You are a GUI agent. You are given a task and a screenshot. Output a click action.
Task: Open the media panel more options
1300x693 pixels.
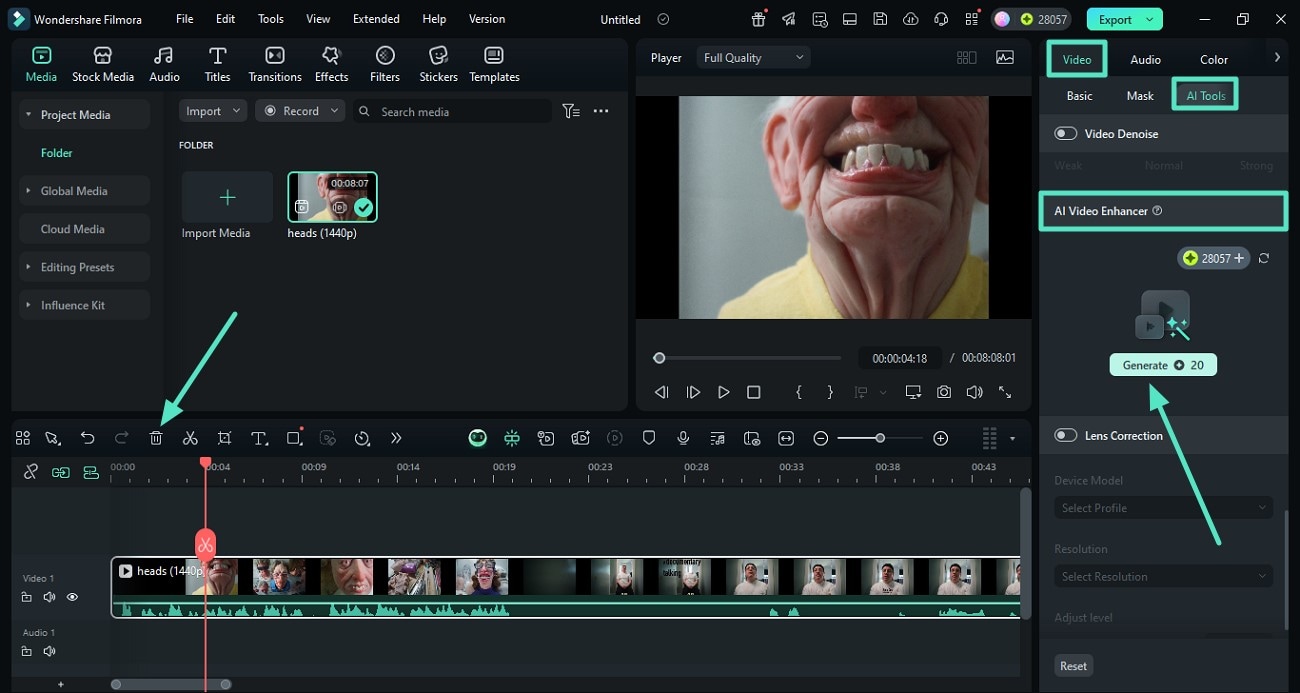pos(601,111)
